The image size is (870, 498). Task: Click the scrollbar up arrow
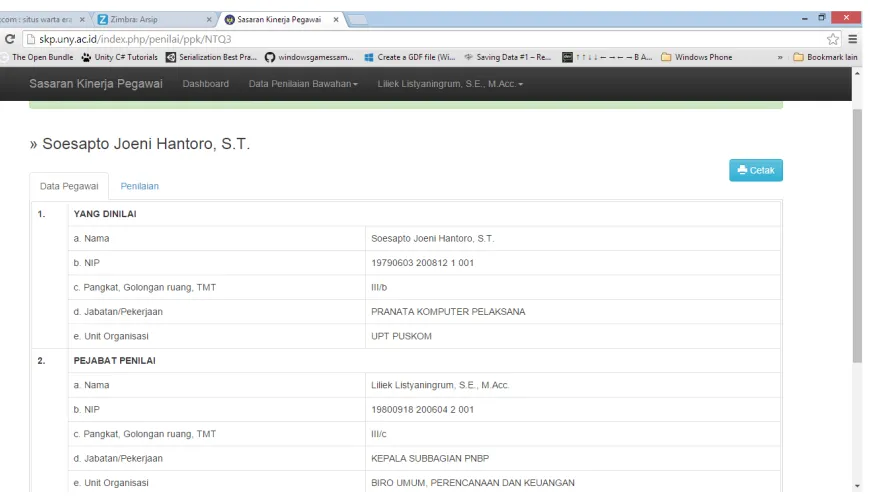(x=857, y=73)
